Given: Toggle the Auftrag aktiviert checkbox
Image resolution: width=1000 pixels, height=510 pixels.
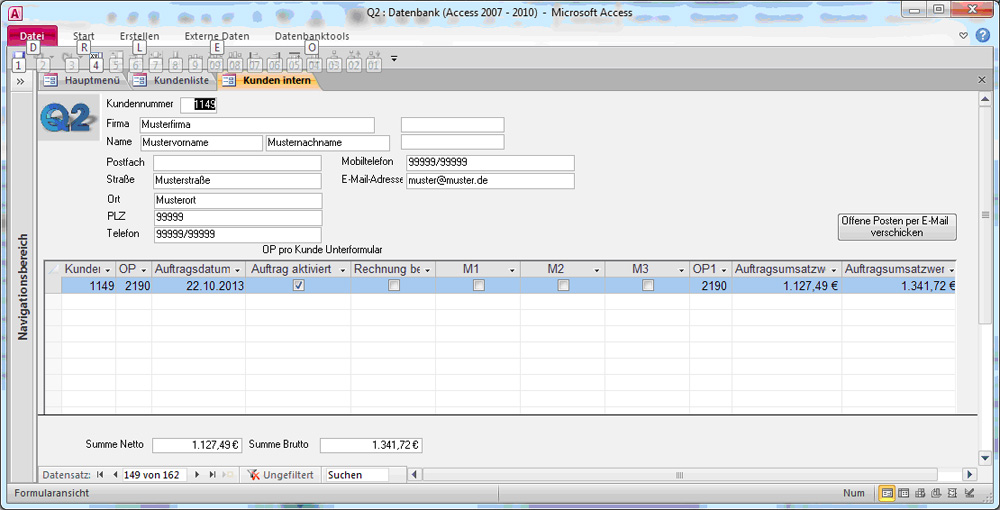Looking at the screenshot, I should tap(298, 286).
